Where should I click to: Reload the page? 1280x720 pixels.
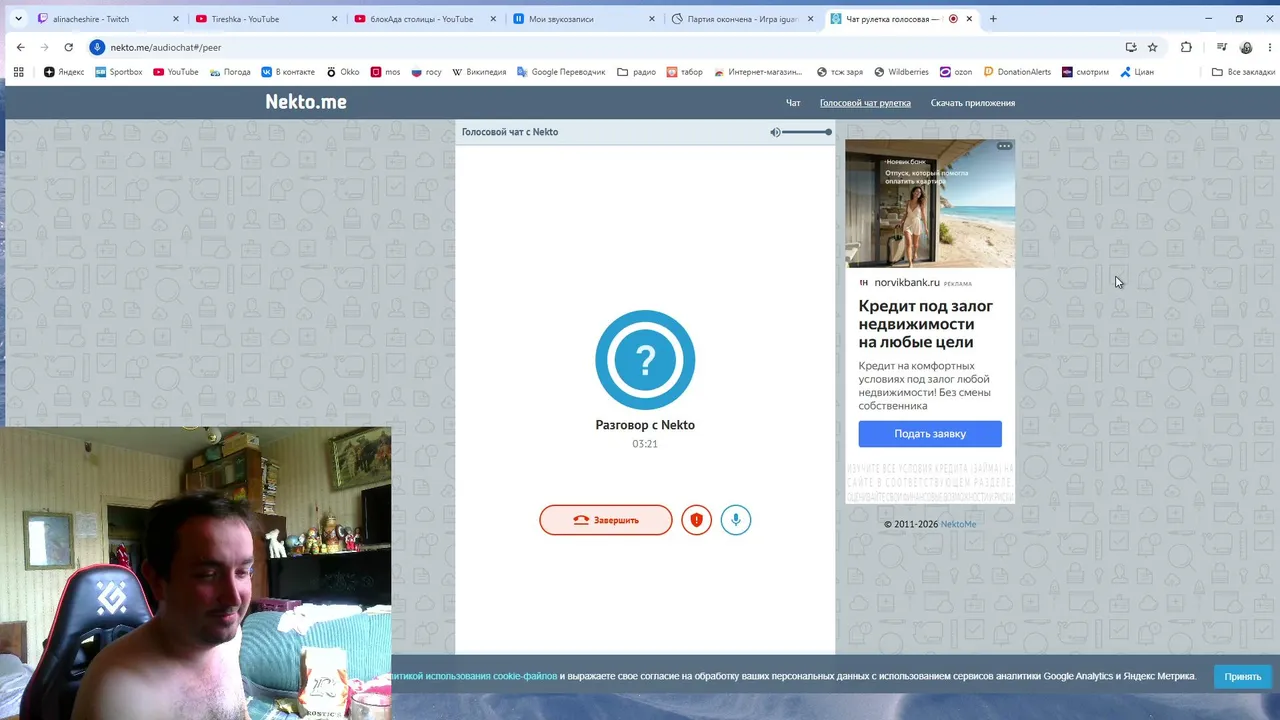pos(69,47)
